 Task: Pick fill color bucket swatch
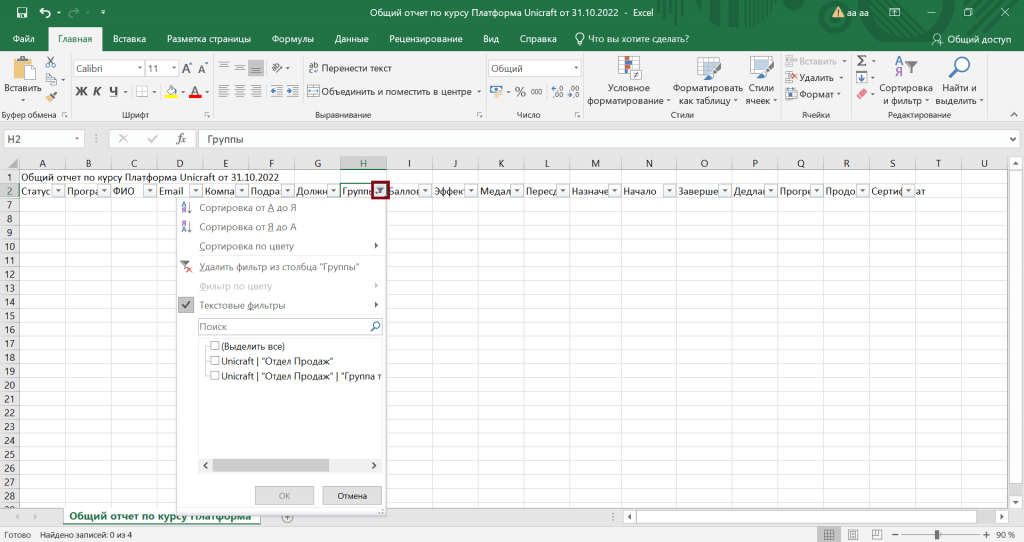coord(171,91)
